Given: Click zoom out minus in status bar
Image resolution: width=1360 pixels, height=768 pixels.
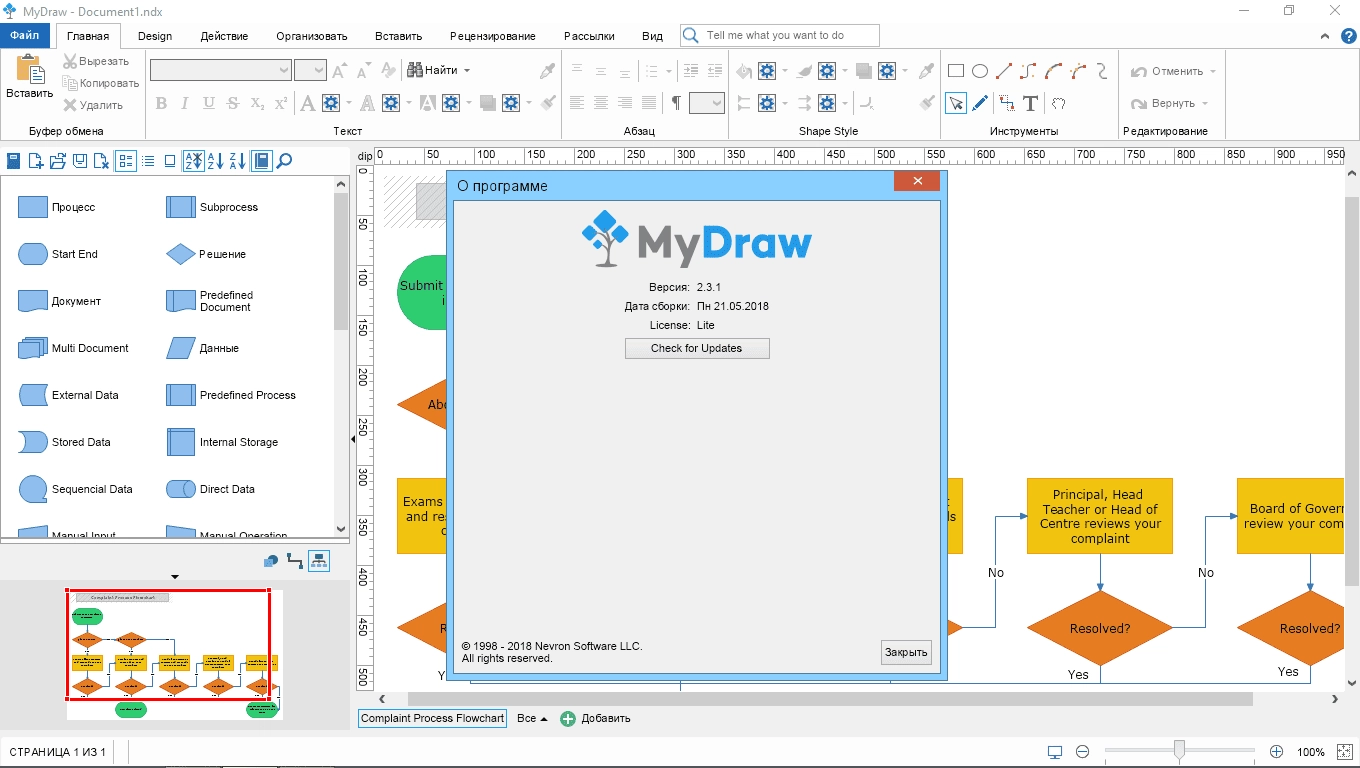Looking at the screenshot, I should [x=1082, y=751].
